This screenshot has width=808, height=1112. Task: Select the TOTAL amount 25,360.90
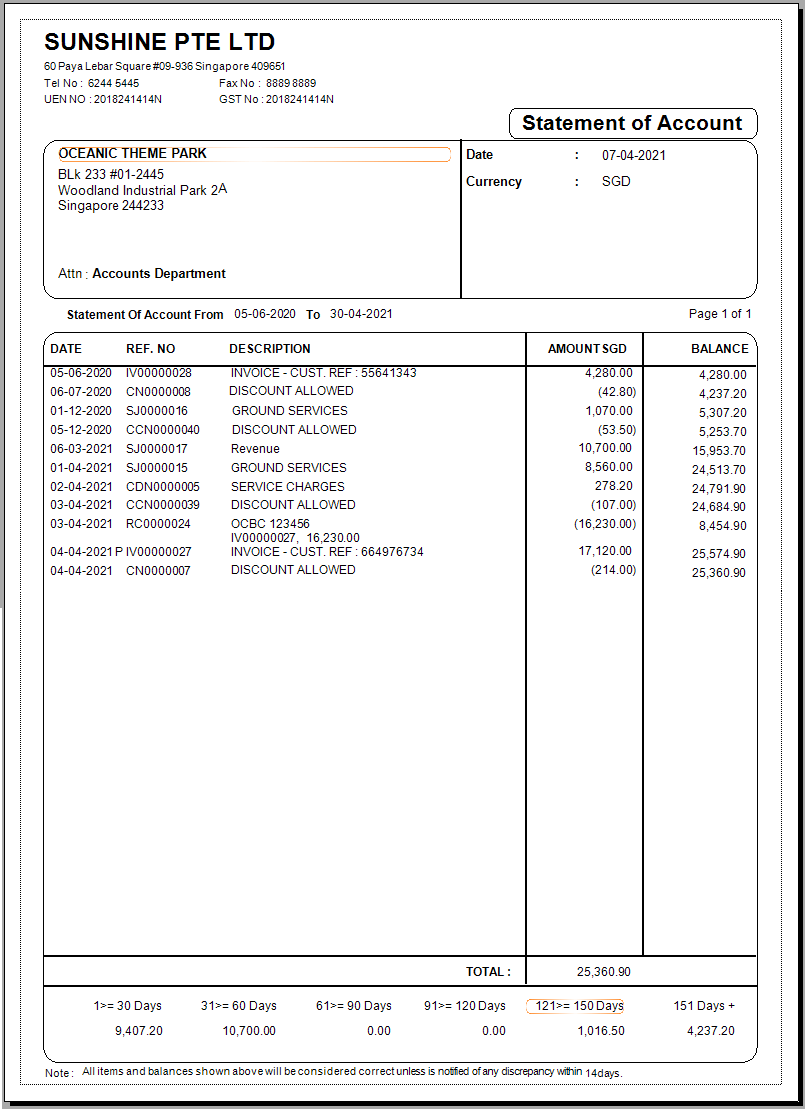(x=603, y=972)
